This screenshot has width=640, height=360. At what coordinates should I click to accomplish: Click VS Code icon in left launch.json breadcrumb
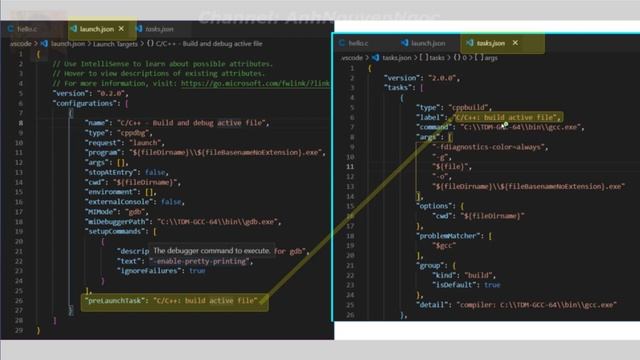click(44, 44)
